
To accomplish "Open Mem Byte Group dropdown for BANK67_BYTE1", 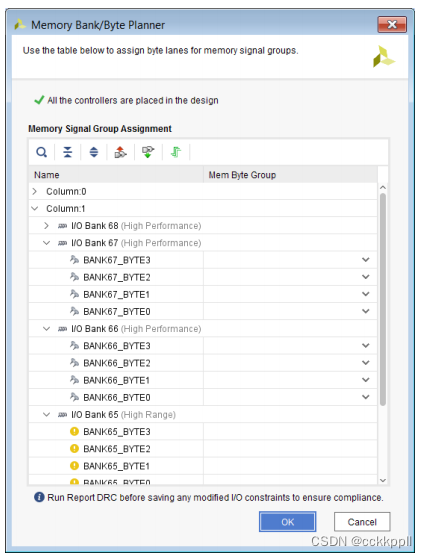I will 365,294.
